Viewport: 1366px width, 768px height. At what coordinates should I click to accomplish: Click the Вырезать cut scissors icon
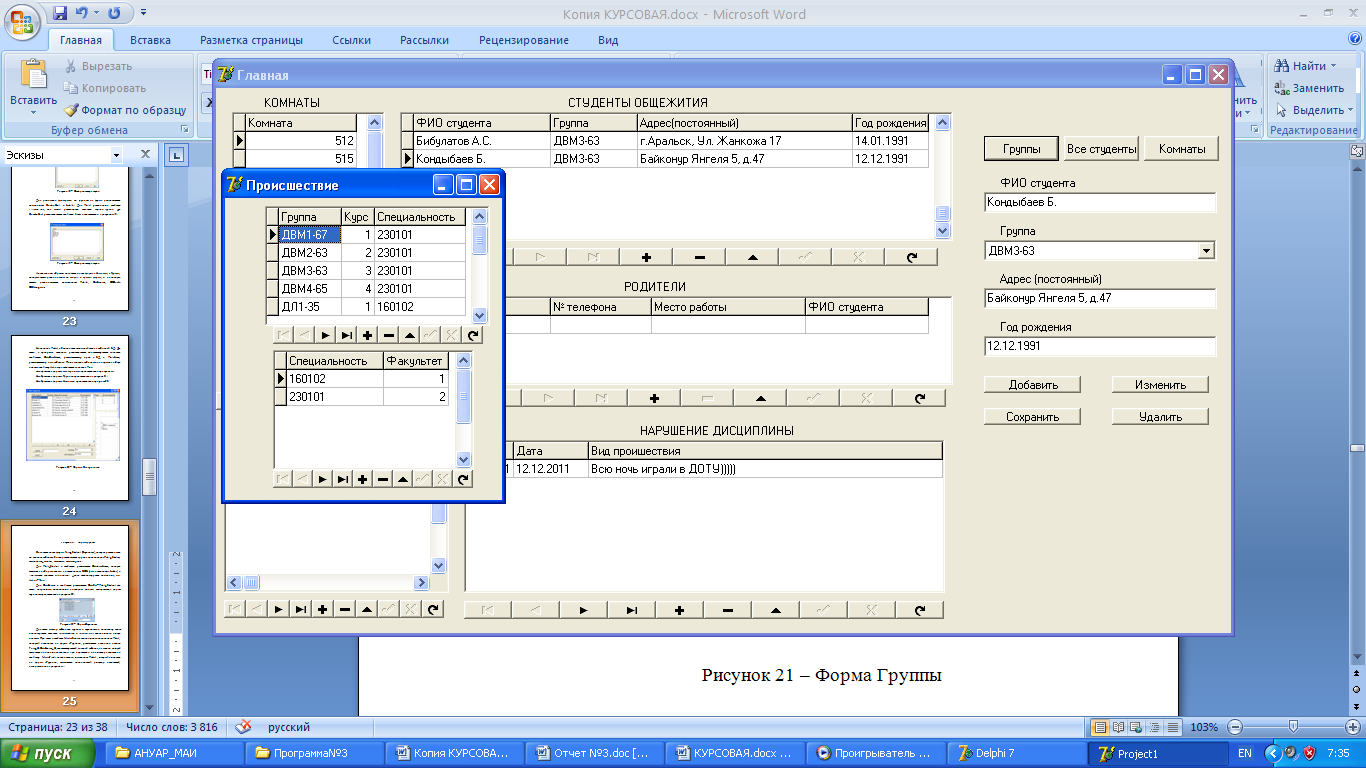pos(71,66)
